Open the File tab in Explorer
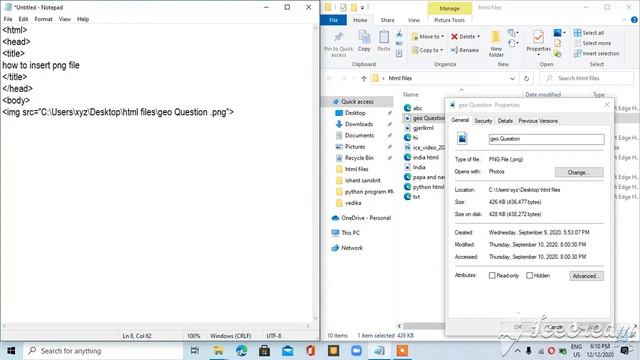 [x=333, y=20]
